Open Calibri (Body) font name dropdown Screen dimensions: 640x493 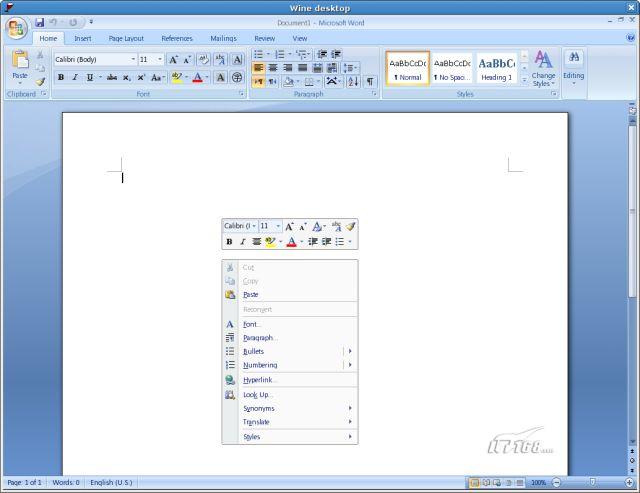(x=133, y=60)
